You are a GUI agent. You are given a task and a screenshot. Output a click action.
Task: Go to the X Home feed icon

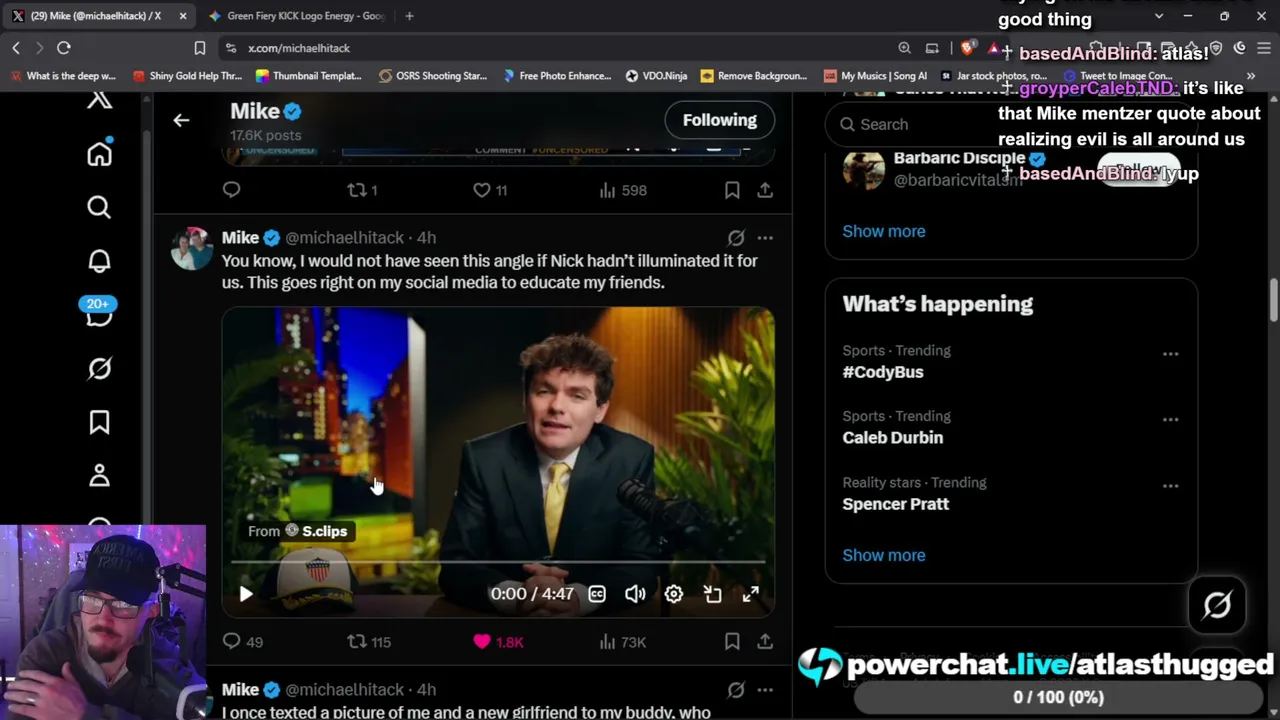pos(99,153)
